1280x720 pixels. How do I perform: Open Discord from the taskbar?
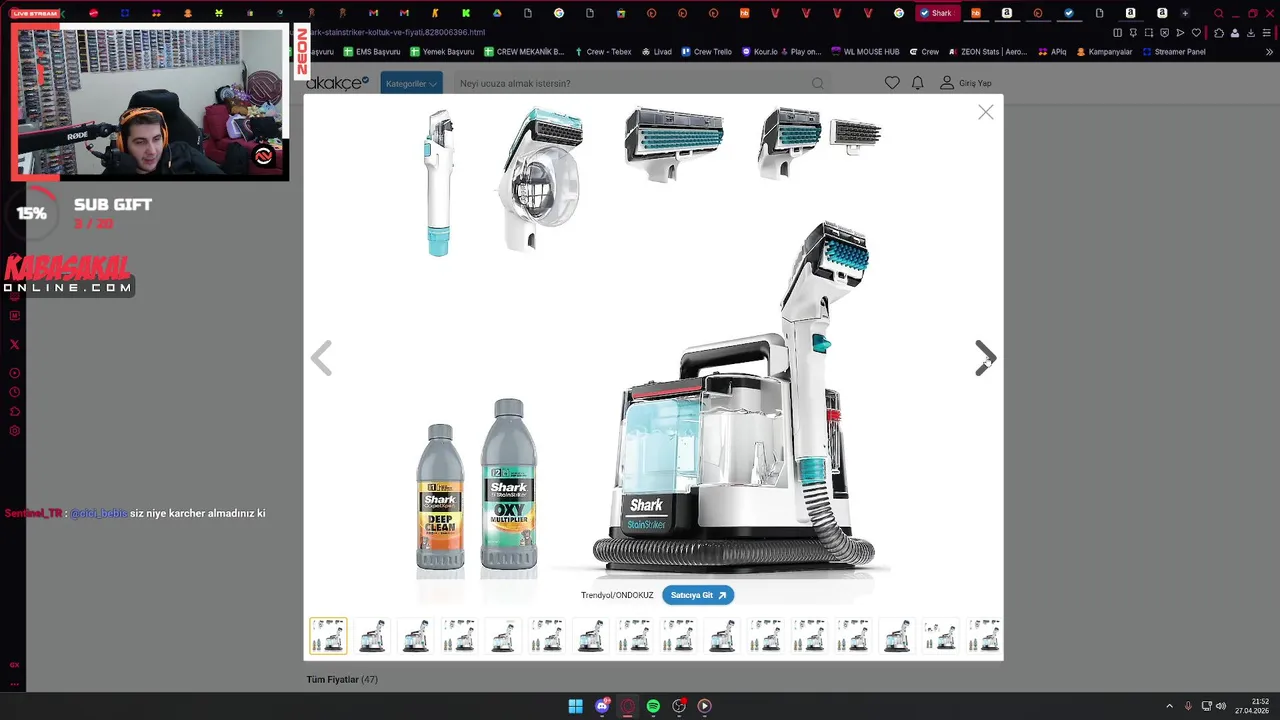click(602, 706)
